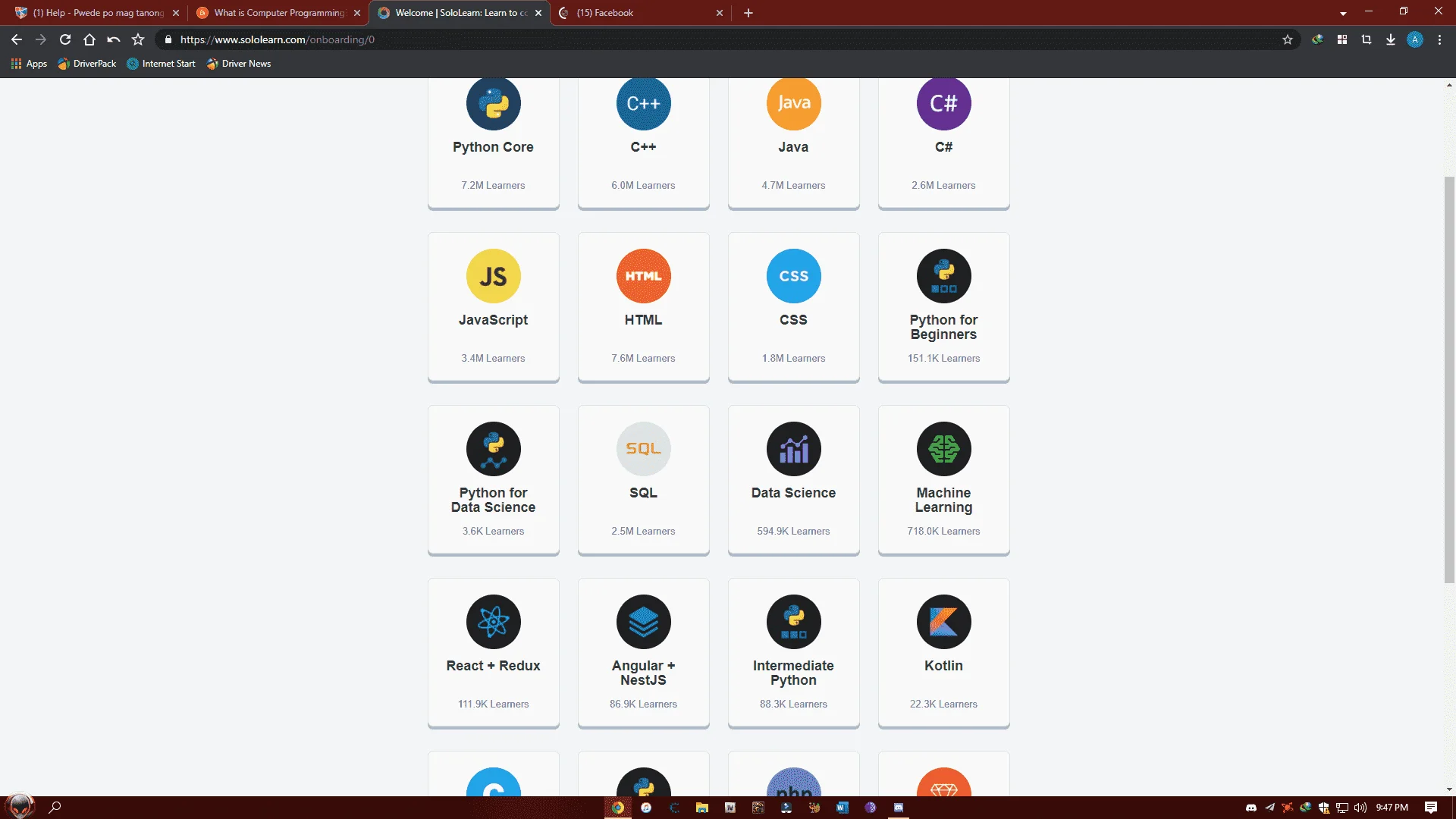This screenshot has height=819, width=1456.
Task: Open the browser home page
Action: (89, 39)
